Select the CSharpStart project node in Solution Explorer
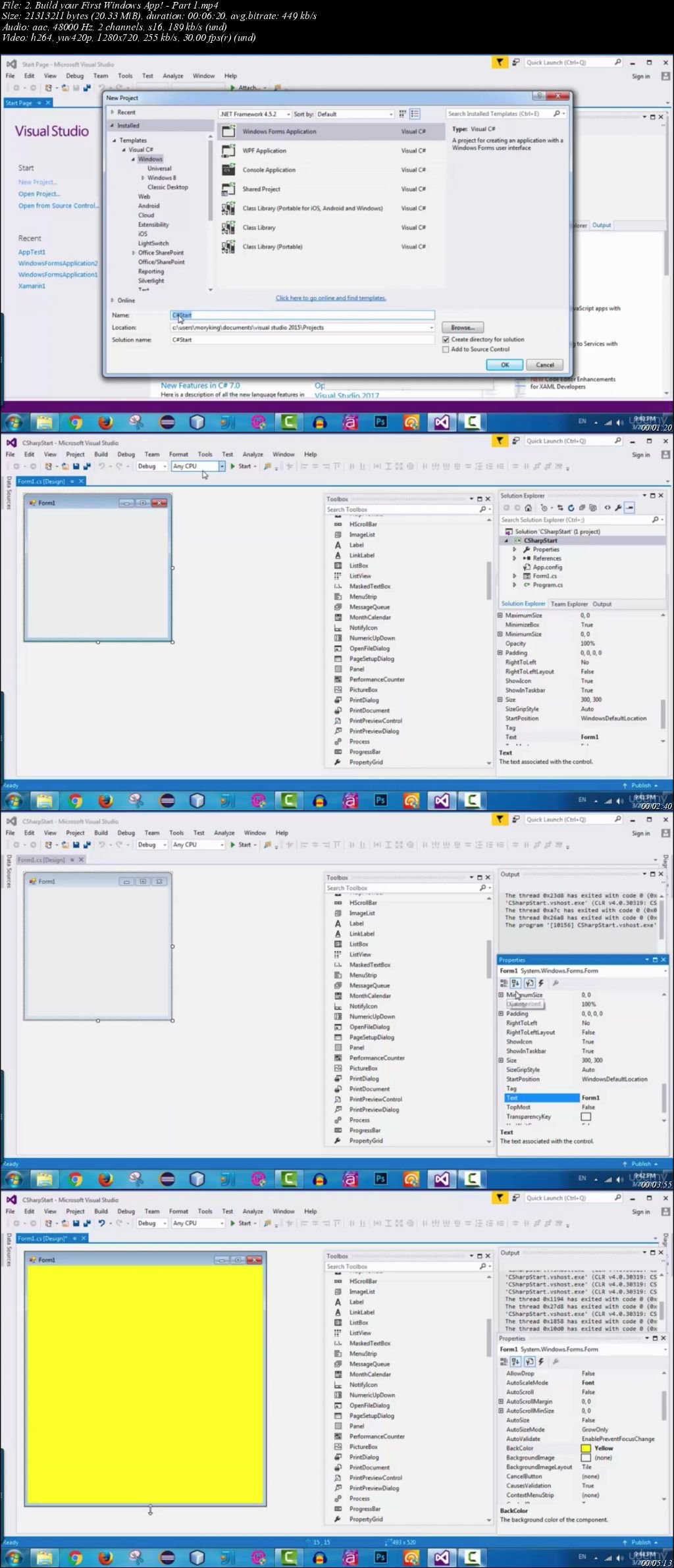The height and width of the screenshot is (1568, 674). pyautogui.click(x=541, y=540)
